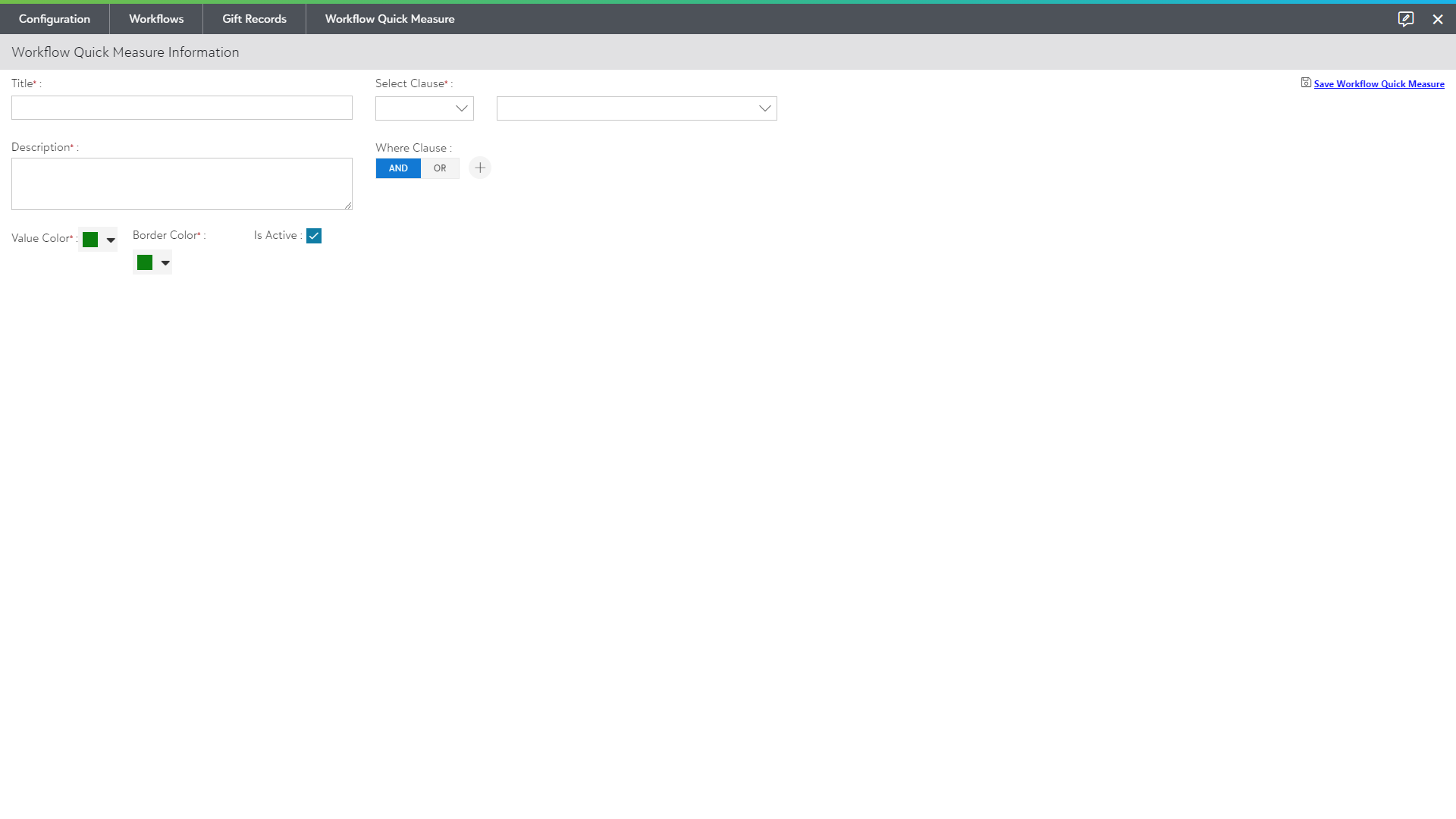This screenshot has width=1456, height=819.
Task: Uncheck the Is Active checkbox
Action: click(314, 236)
